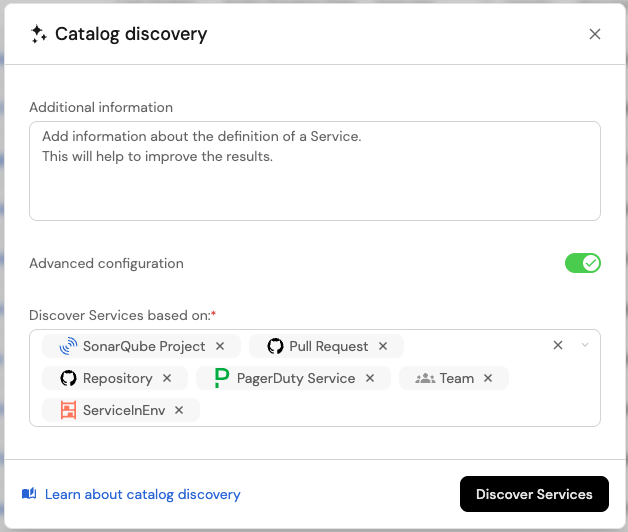The image size is (628, 532).
Task: Expand the Discover Services dropdown chevron
Action: (x=585, y=345)
